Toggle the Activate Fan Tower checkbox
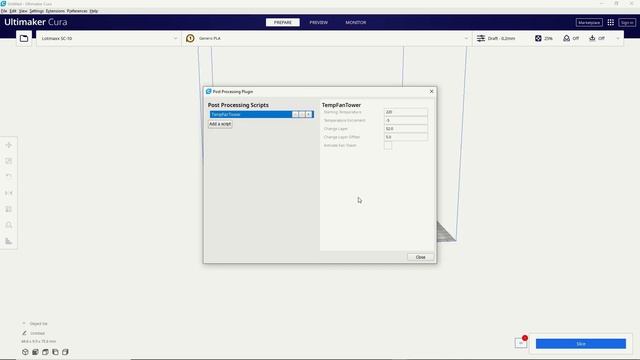The width and height of the screenshot is (640, 360). click(x=388, y=146)
